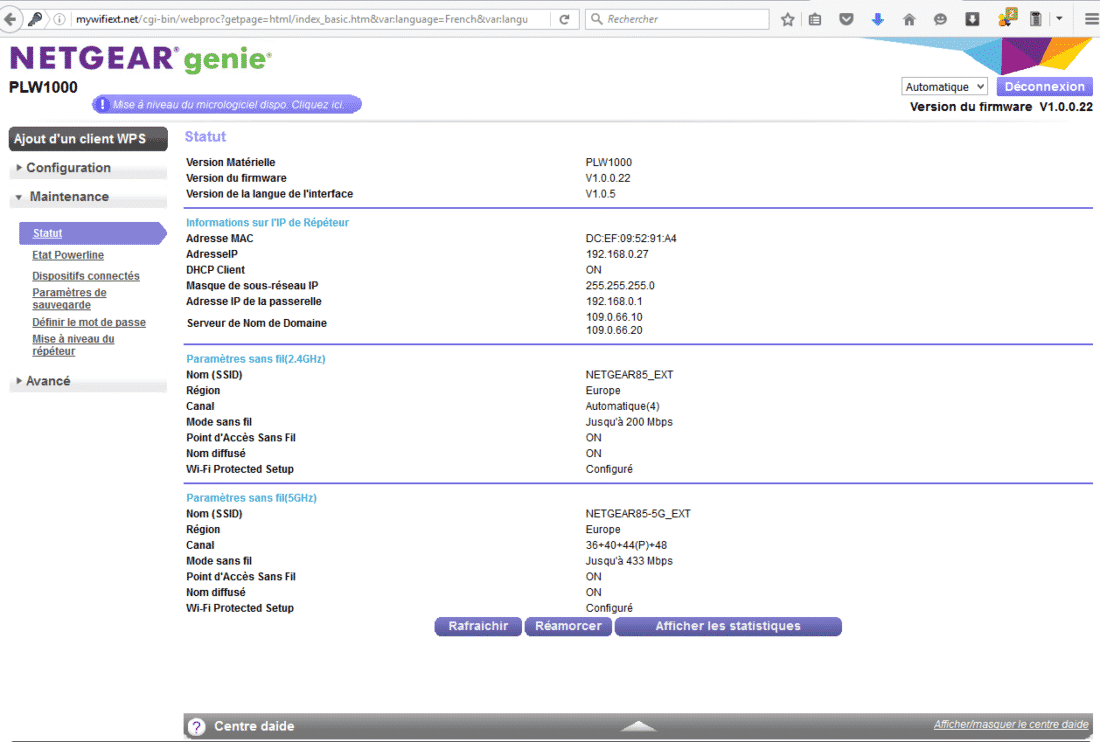This screenshot has width=1100, height=742.
Task: Click DNS server value 109.0.66.10
Action: click(614, 317)
